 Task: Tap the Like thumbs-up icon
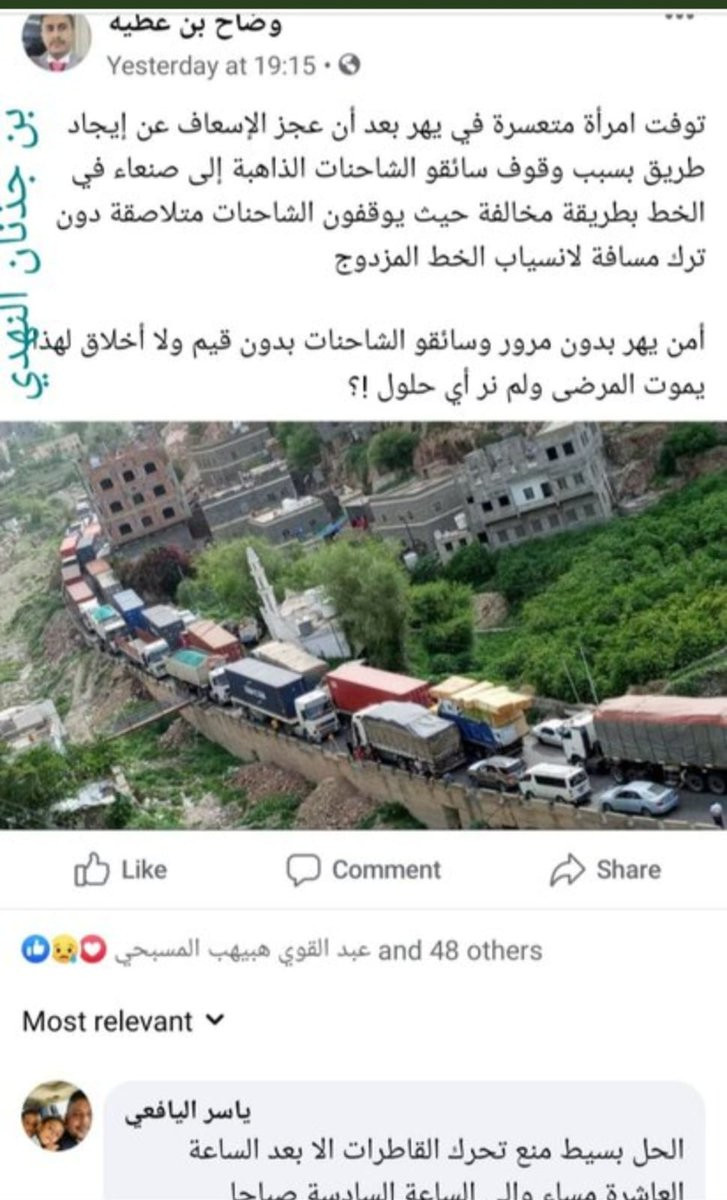pos(91,871)
